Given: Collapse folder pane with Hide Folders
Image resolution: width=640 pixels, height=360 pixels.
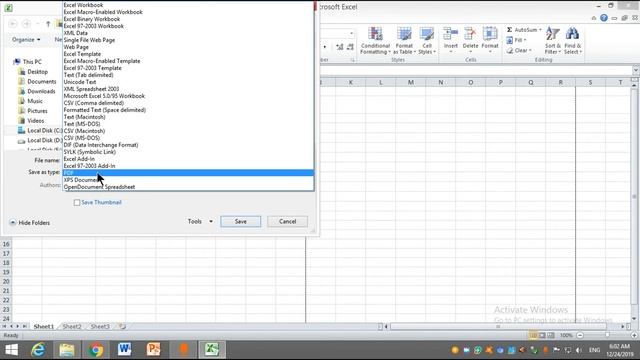Looking at the screenshot, I should (29, 223).
